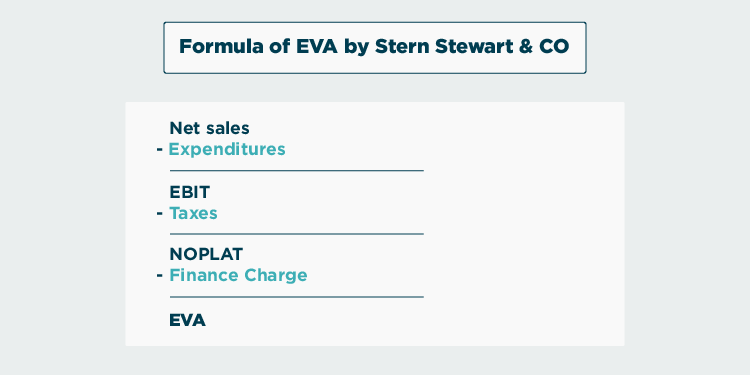Select the 'NOPLAT' label

[206, 254]
